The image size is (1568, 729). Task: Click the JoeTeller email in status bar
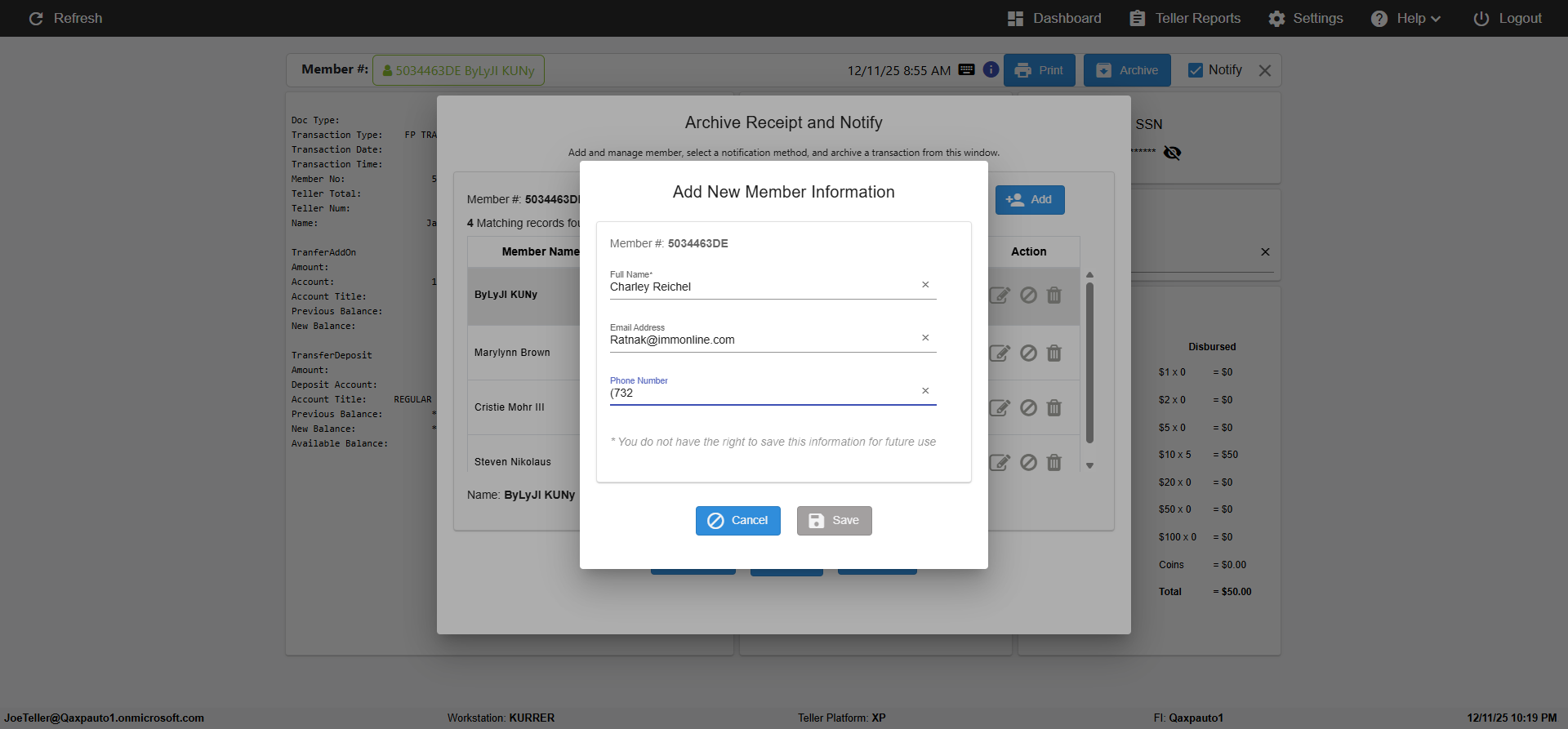(x=104, y=718)
